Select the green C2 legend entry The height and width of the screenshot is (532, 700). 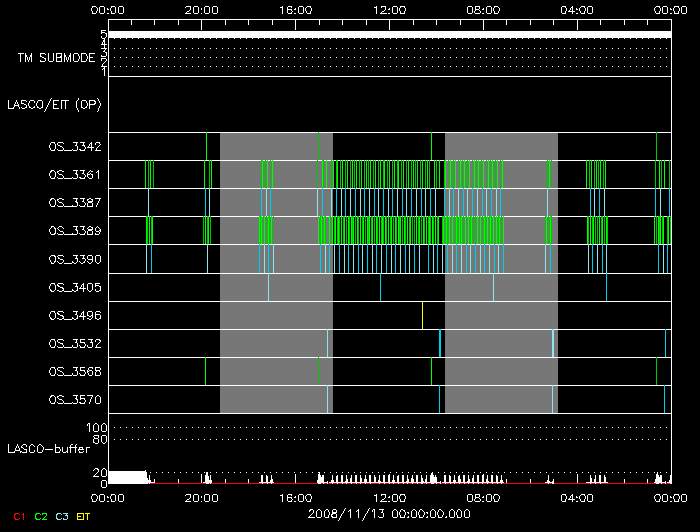click(x=40, y=515)
